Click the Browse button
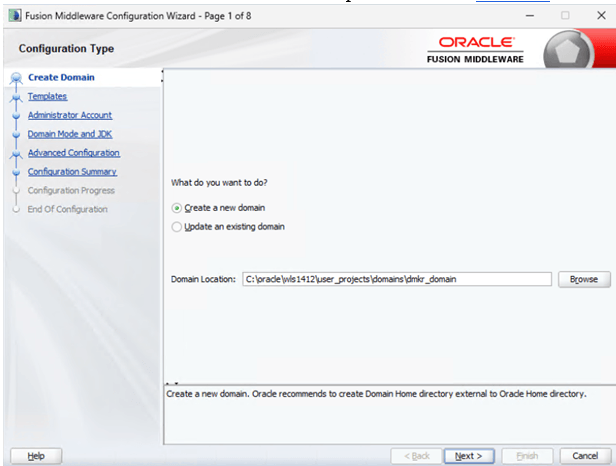Screen dimensions: 616x466 tap(584, 279)
